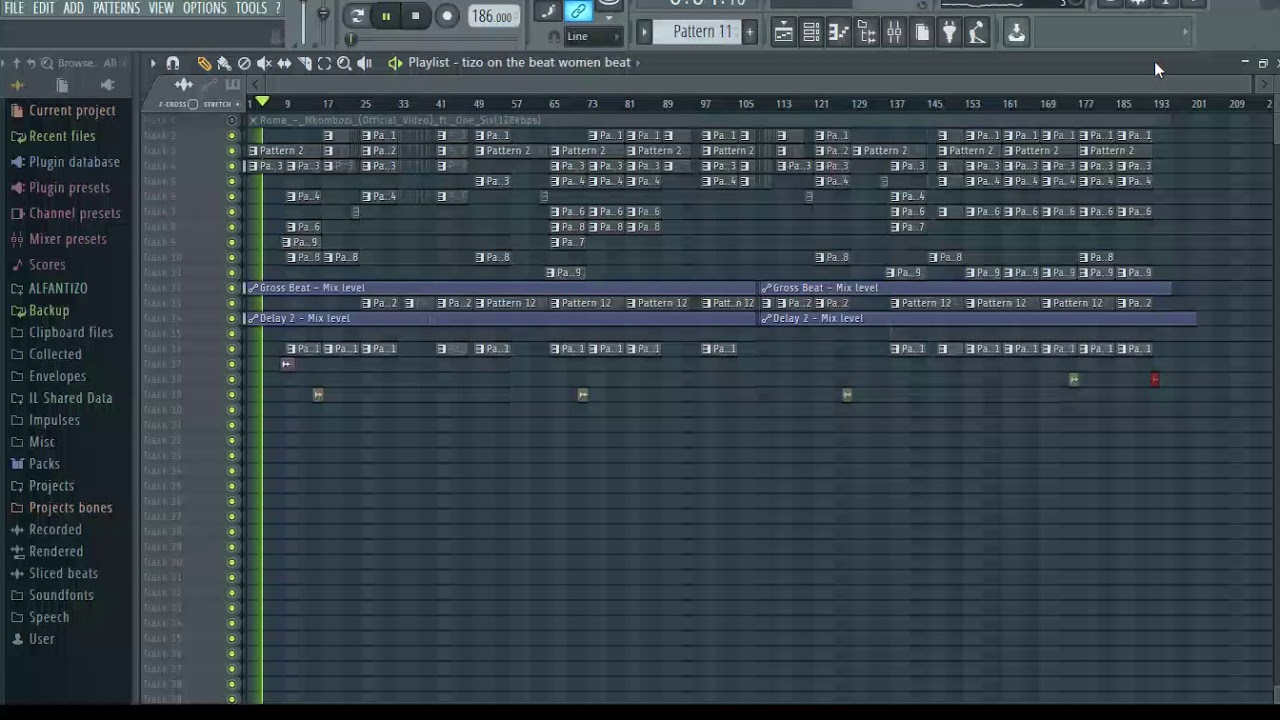The width and height of the screenshot is (1280, 720).
Task: Toggle pattern/song loop mode button
Action: tap(357, 16)
